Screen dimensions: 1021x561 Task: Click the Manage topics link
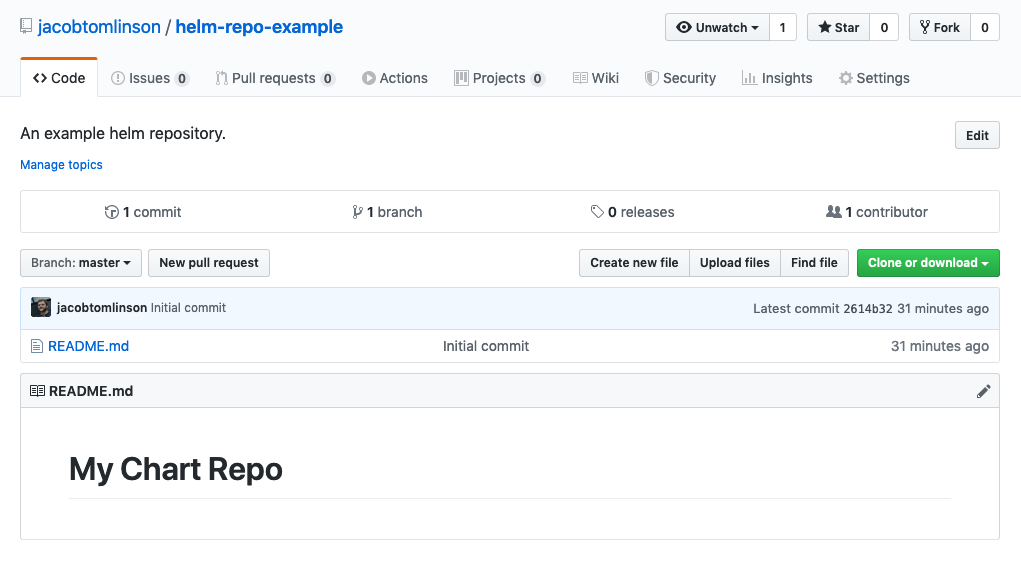(x=61, y=165)
